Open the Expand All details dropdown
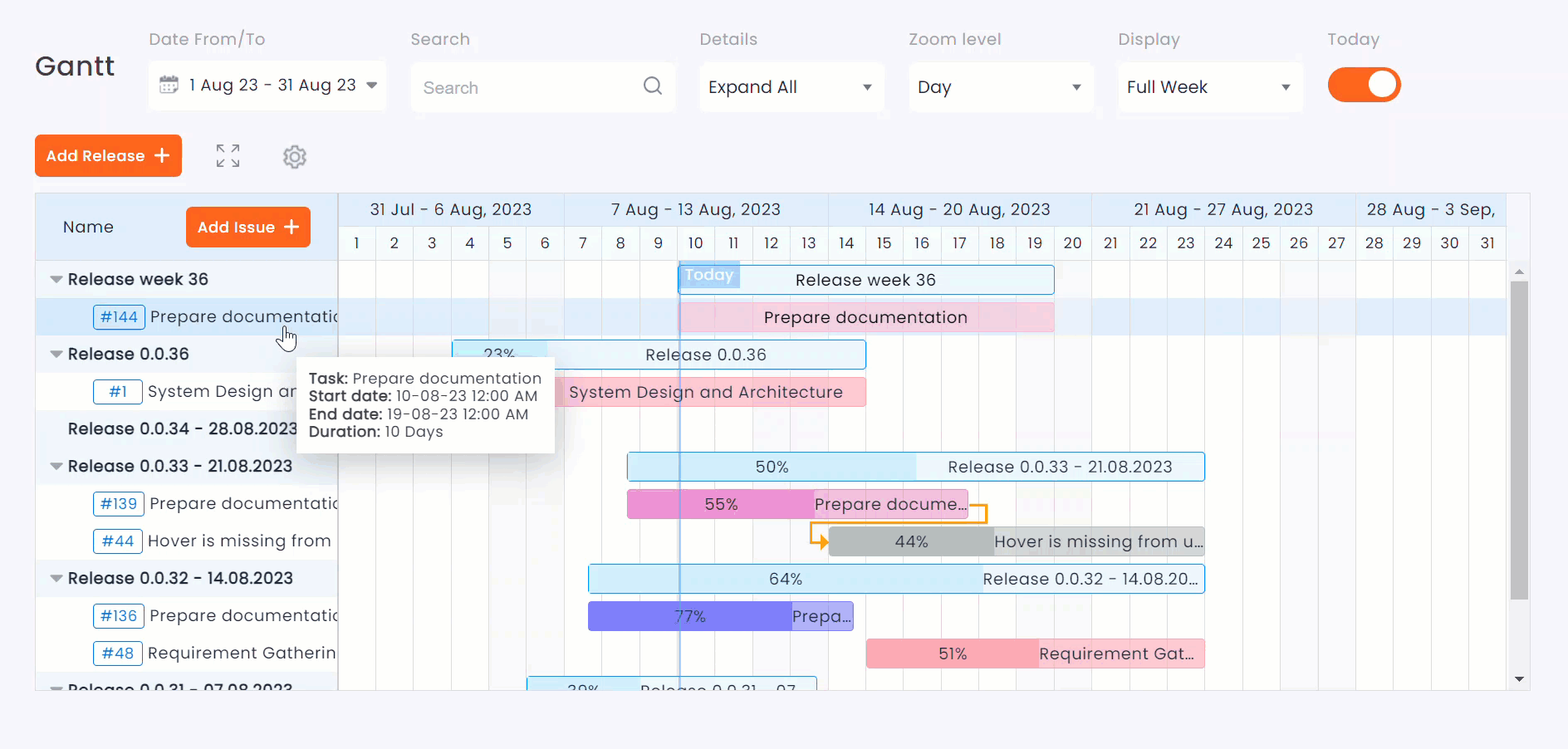1568x749 pixels. tap(791, 87)
